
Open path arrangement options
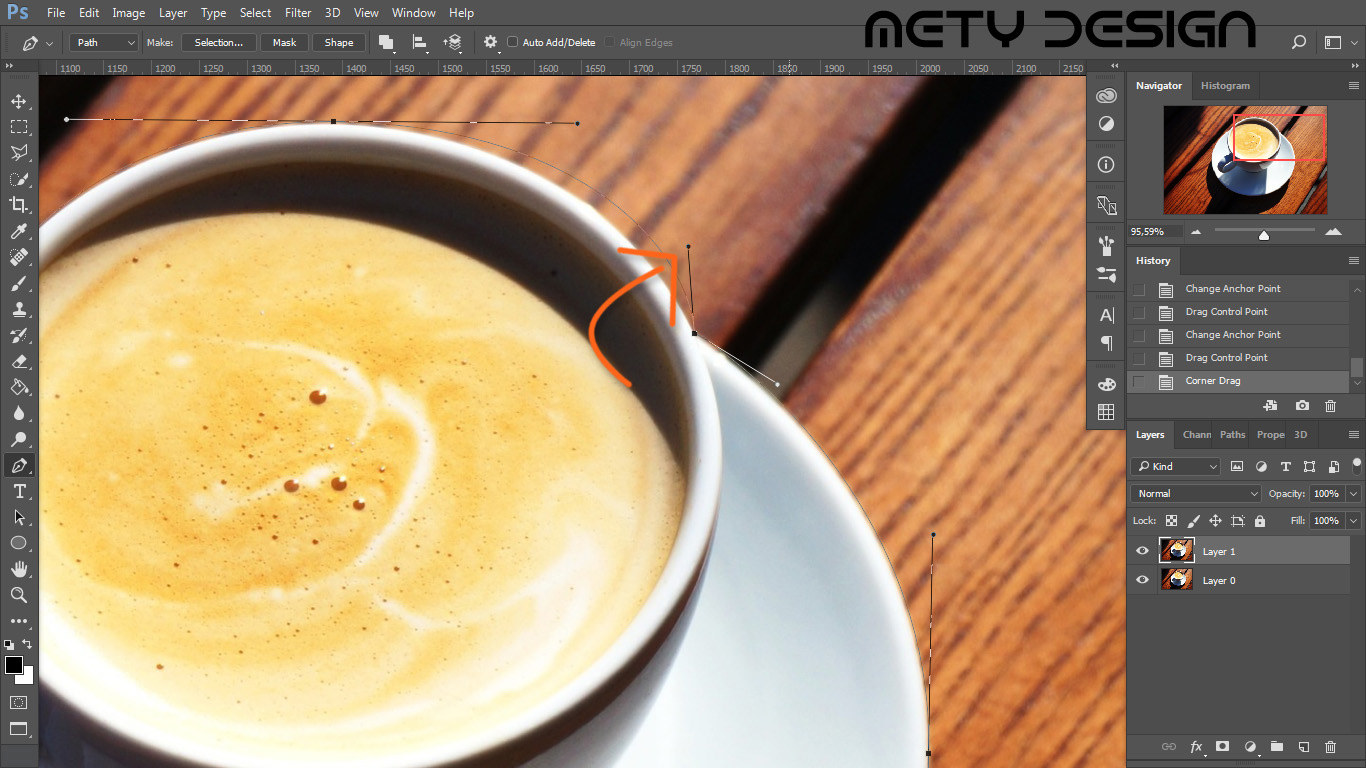pyautogui.click(x=453, y=42)
